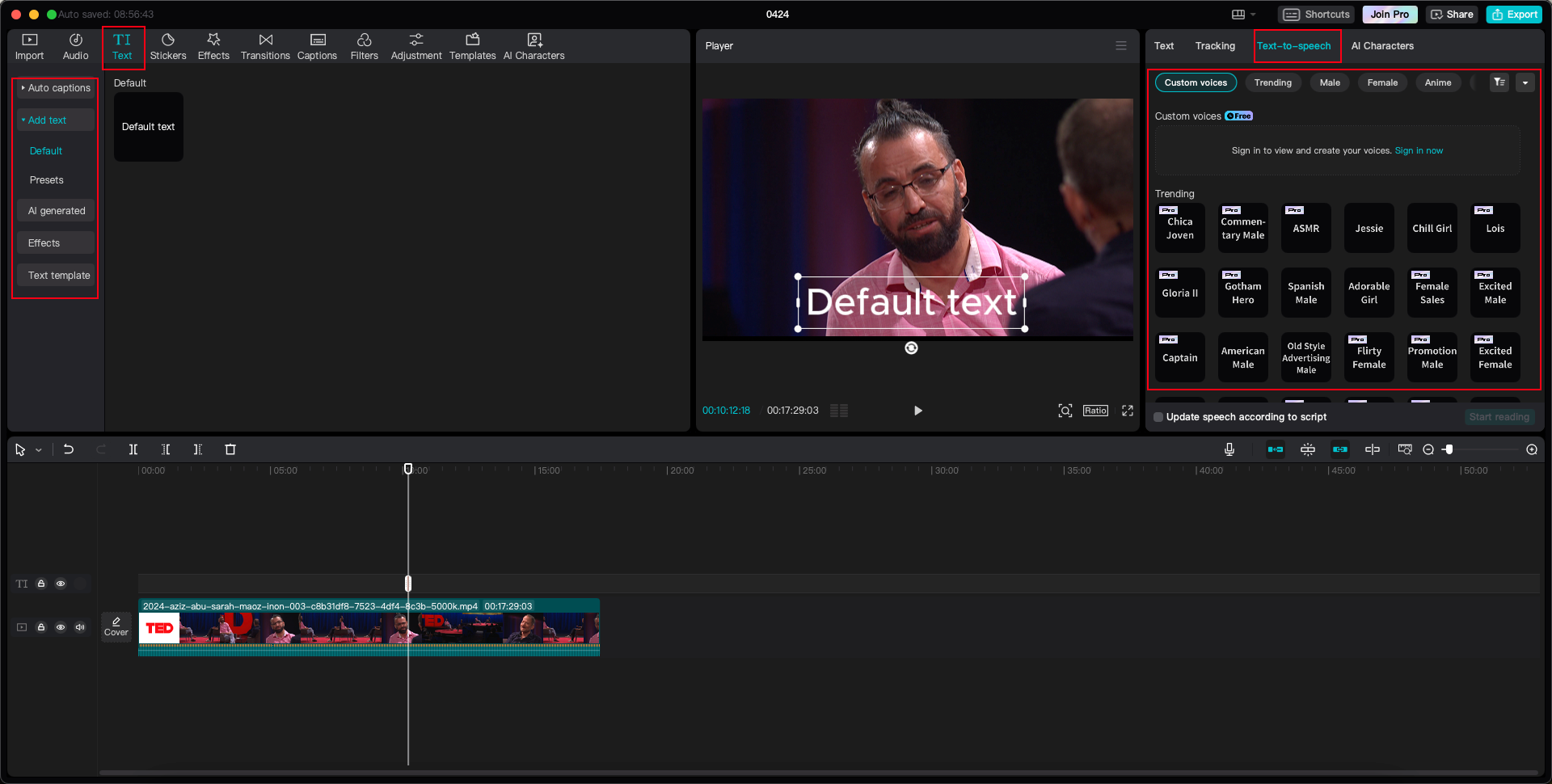1552x784 pixels.
Task: Select the Male voices filter
Action: click(x=1330, y=82)
